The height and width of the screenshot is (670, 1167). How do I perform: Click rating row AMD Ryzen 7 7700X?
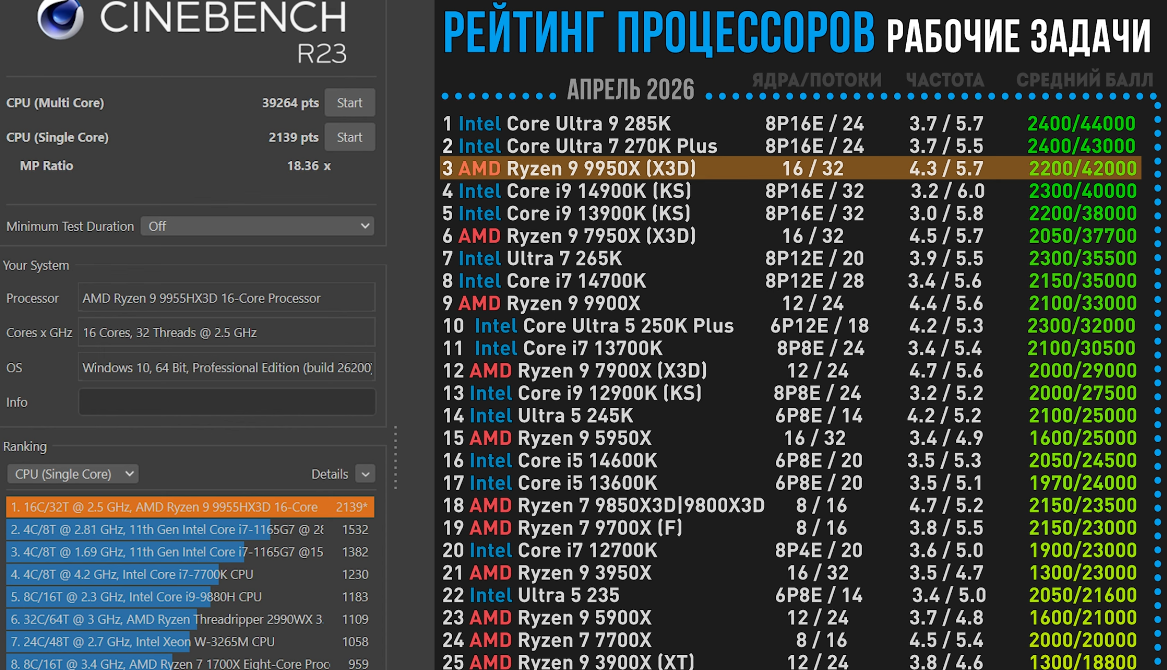tap(790, 639)
